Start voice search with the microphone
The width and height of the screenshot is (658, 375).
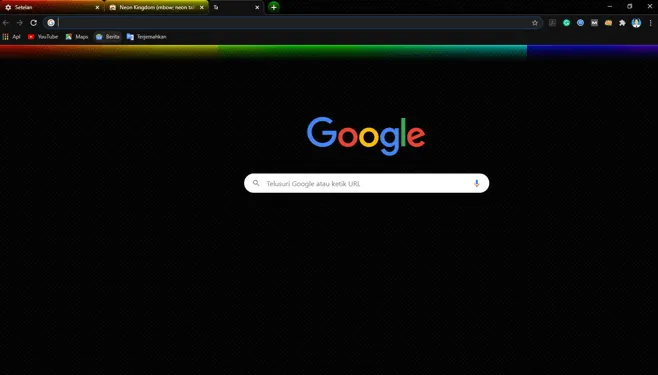pyautogui.click(x=476, y=183)
